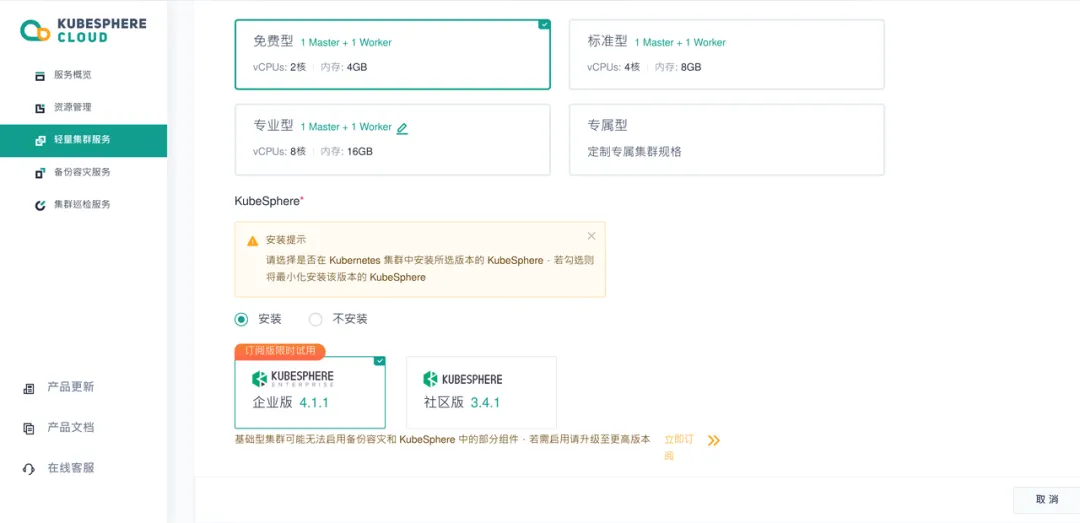Click the 备份容灾服务 sidebar icon
Screen dimensions: 1080x523
(40, 172)
